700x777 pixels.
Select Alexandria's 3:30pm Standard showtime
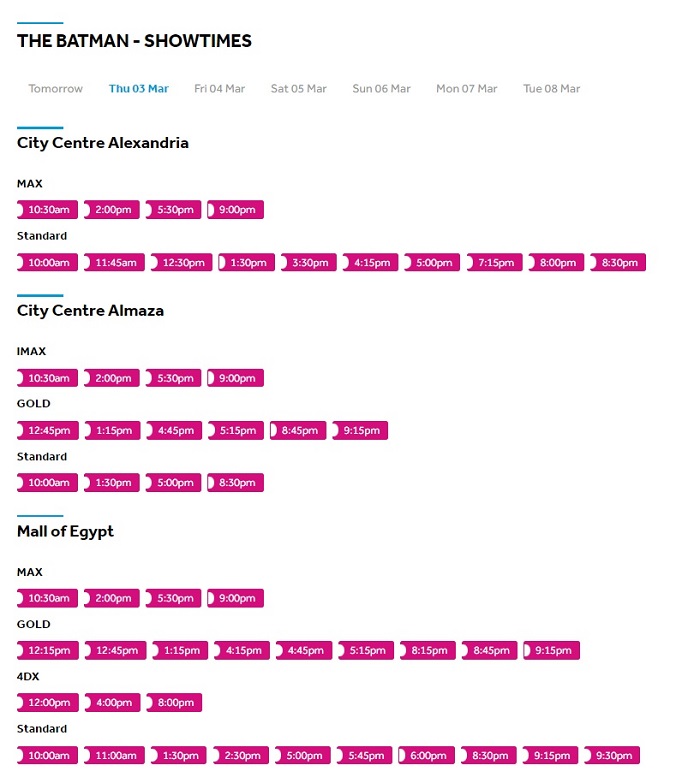click(309, 263)
